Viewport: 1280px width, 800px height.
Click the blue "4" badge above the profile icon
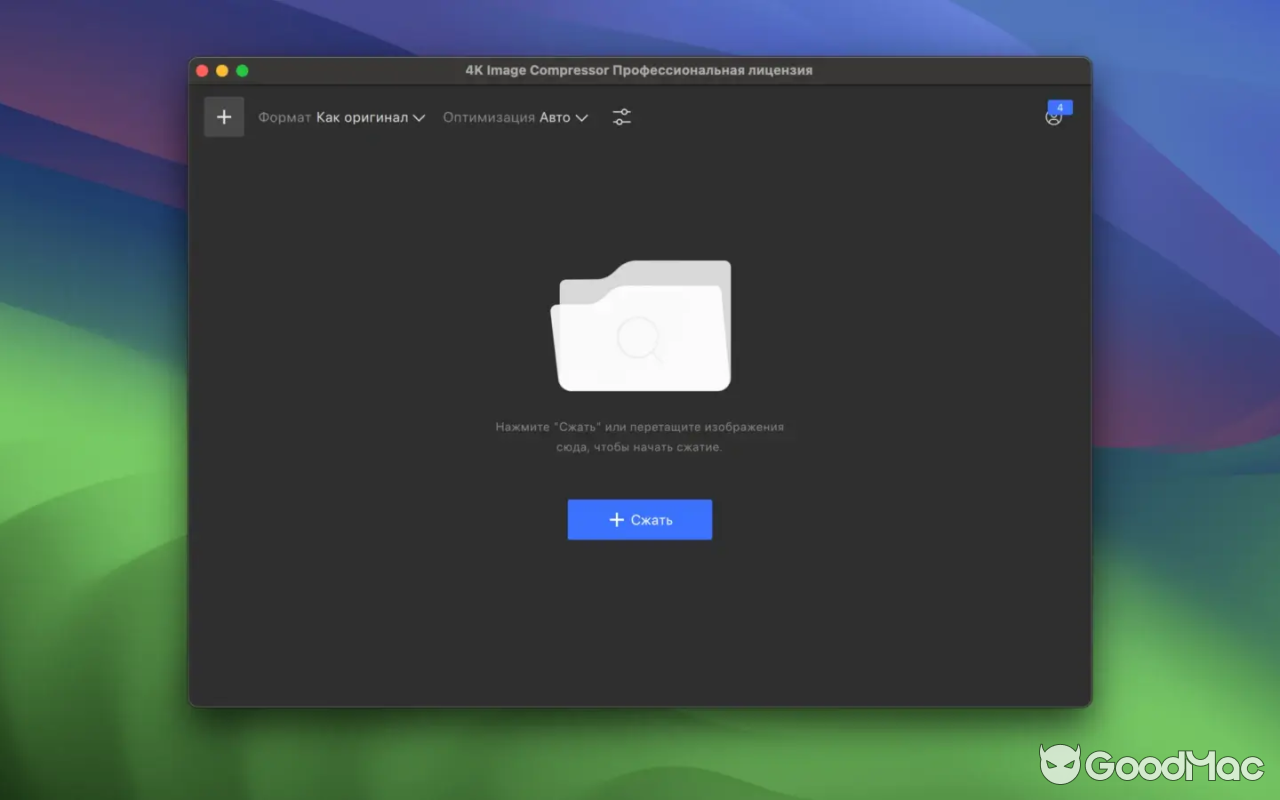(x=1060, y=106)
